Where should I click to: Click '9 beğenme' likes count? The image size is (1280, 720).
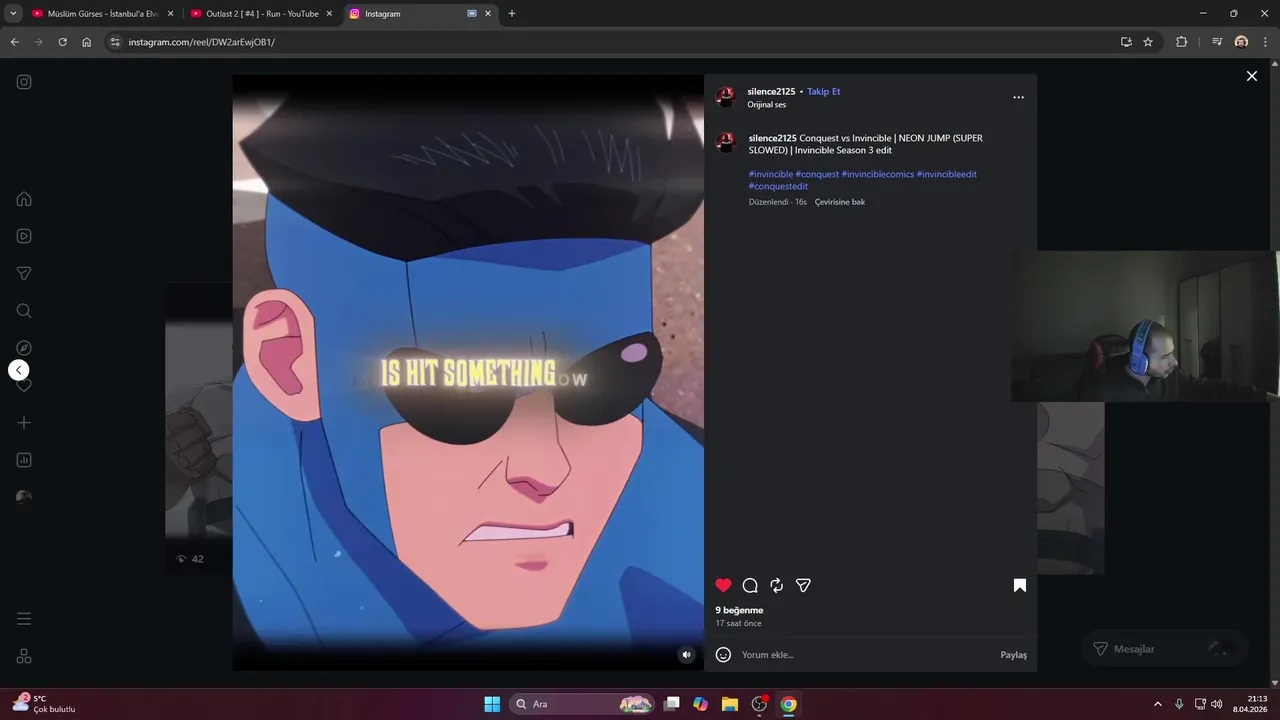coord(739,610)
